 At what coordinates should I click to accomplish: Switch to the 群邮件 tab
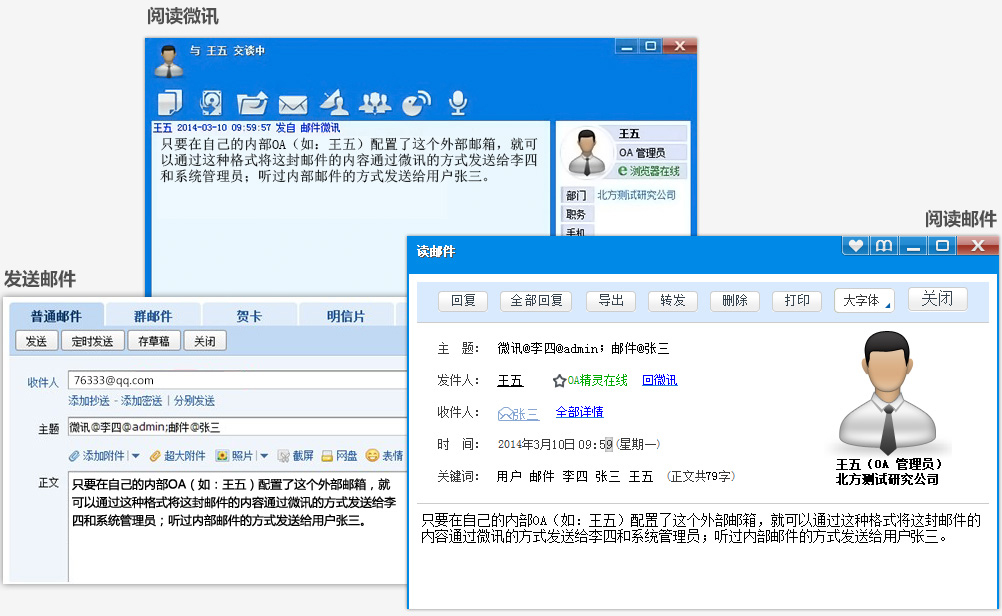(152, 316)
